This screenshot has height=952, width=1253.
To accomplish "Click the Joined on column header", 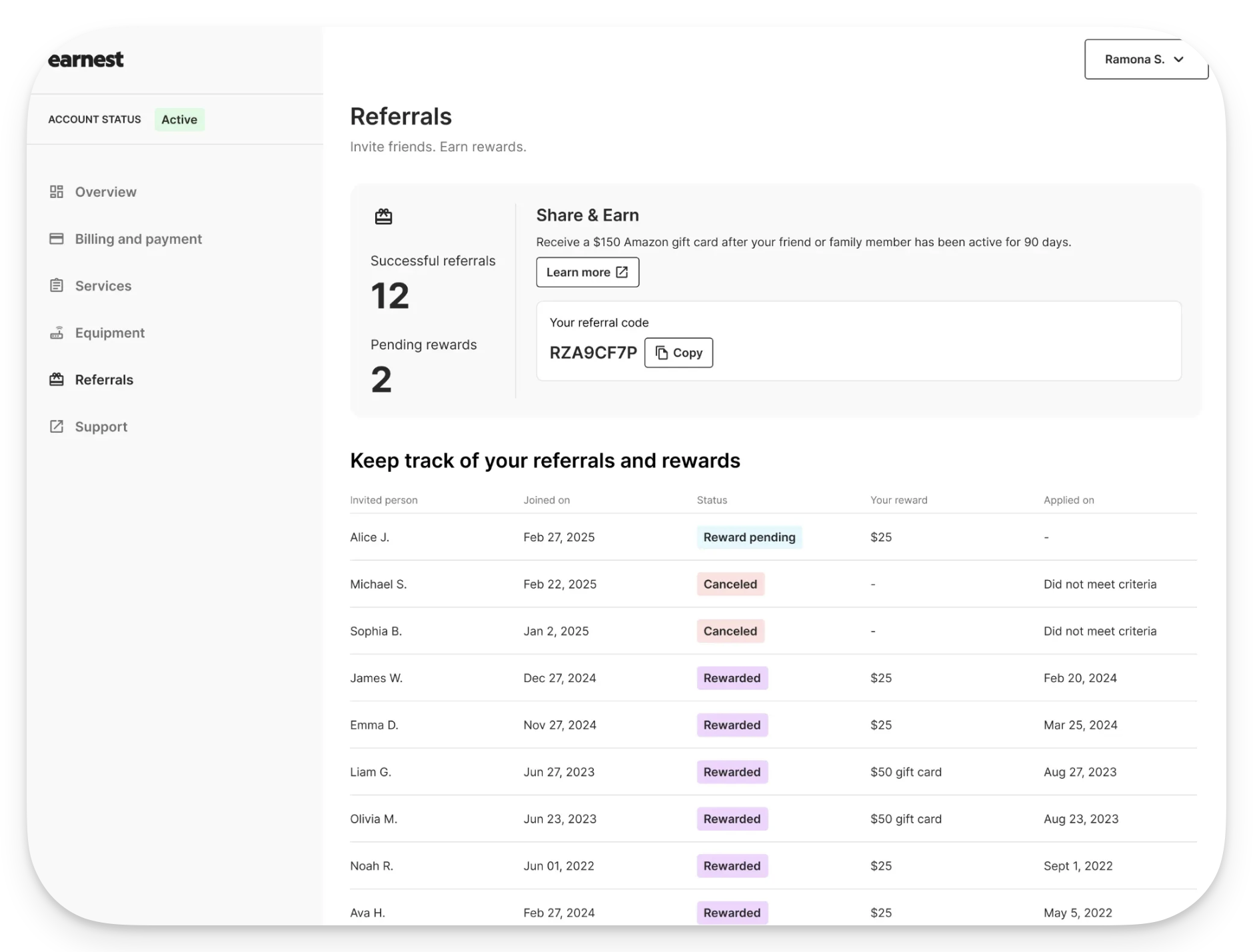I will 547,500.
